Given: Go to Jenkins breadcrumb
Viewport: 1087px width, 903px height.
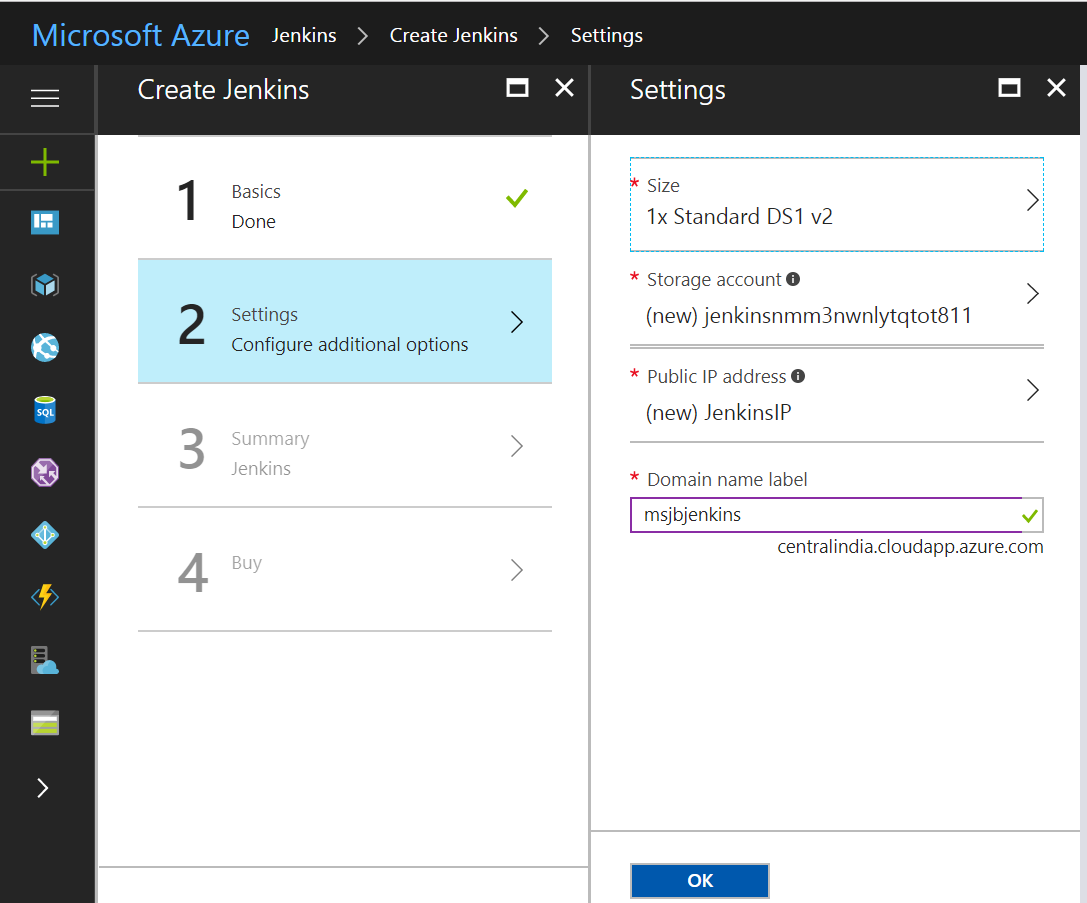Looking at the screenshot, I should 304,35.
